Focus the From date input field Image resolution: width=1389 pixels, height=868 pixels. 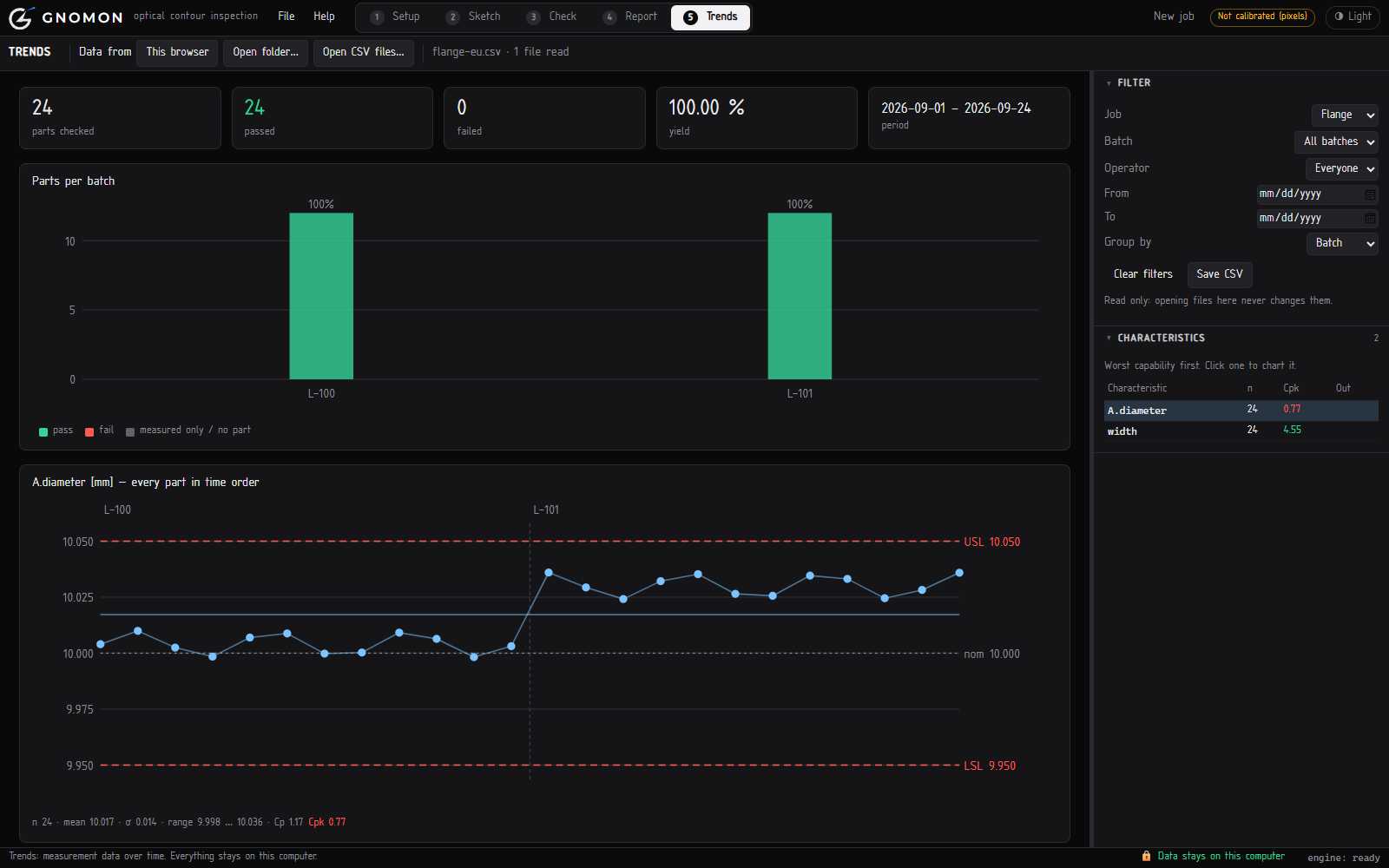coord(1317,194)
